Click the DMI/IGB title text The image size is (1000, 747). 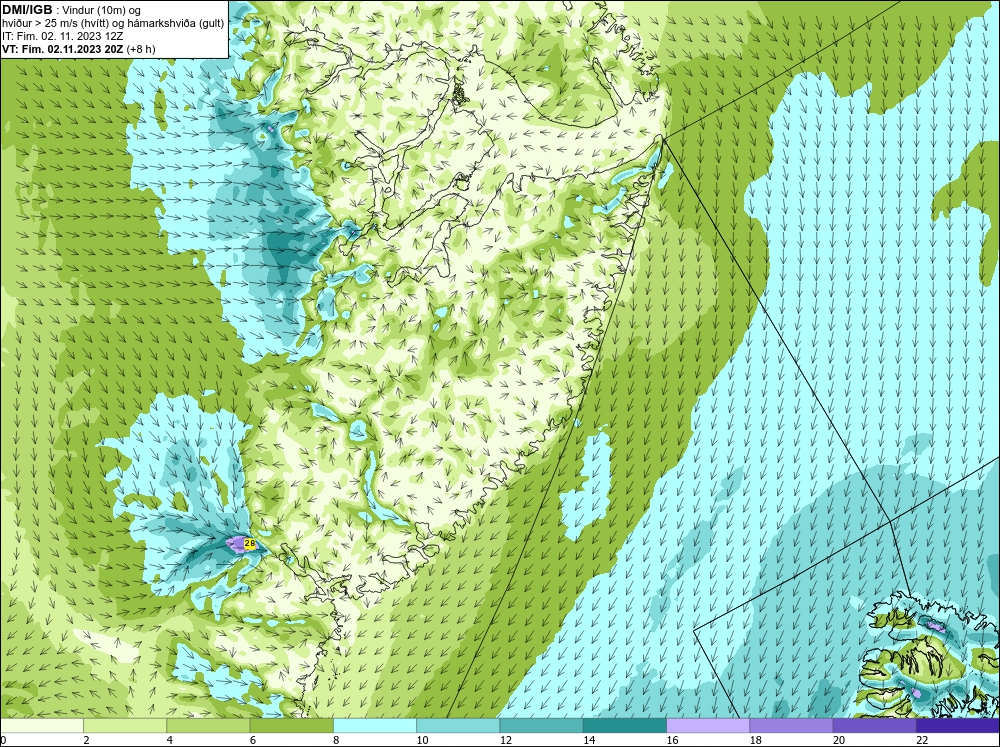pyautogui.click(x=27, y=10)
